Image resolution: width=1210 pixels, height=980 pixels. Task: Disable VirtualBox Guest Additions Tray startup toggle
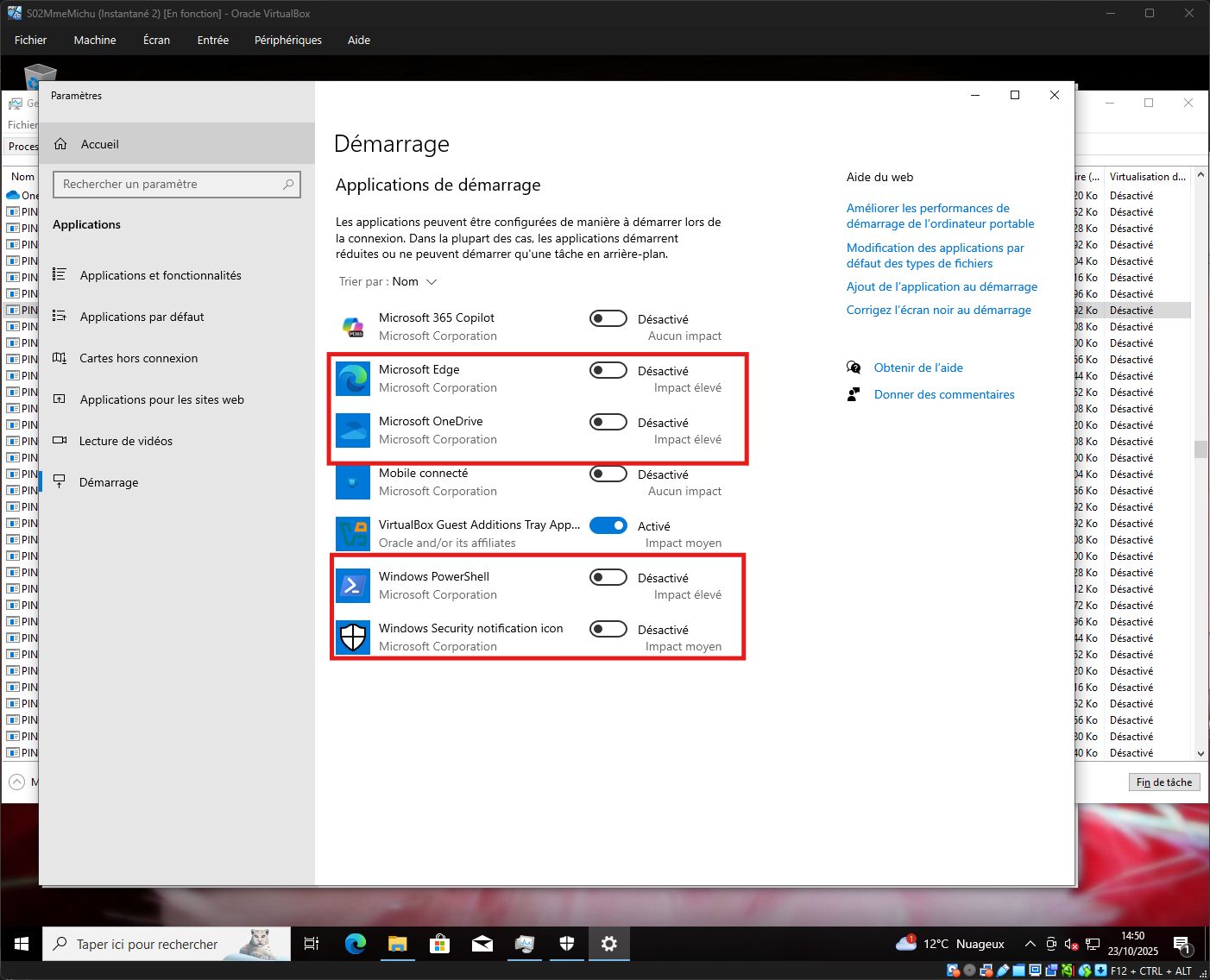click(x=608, y=525)
